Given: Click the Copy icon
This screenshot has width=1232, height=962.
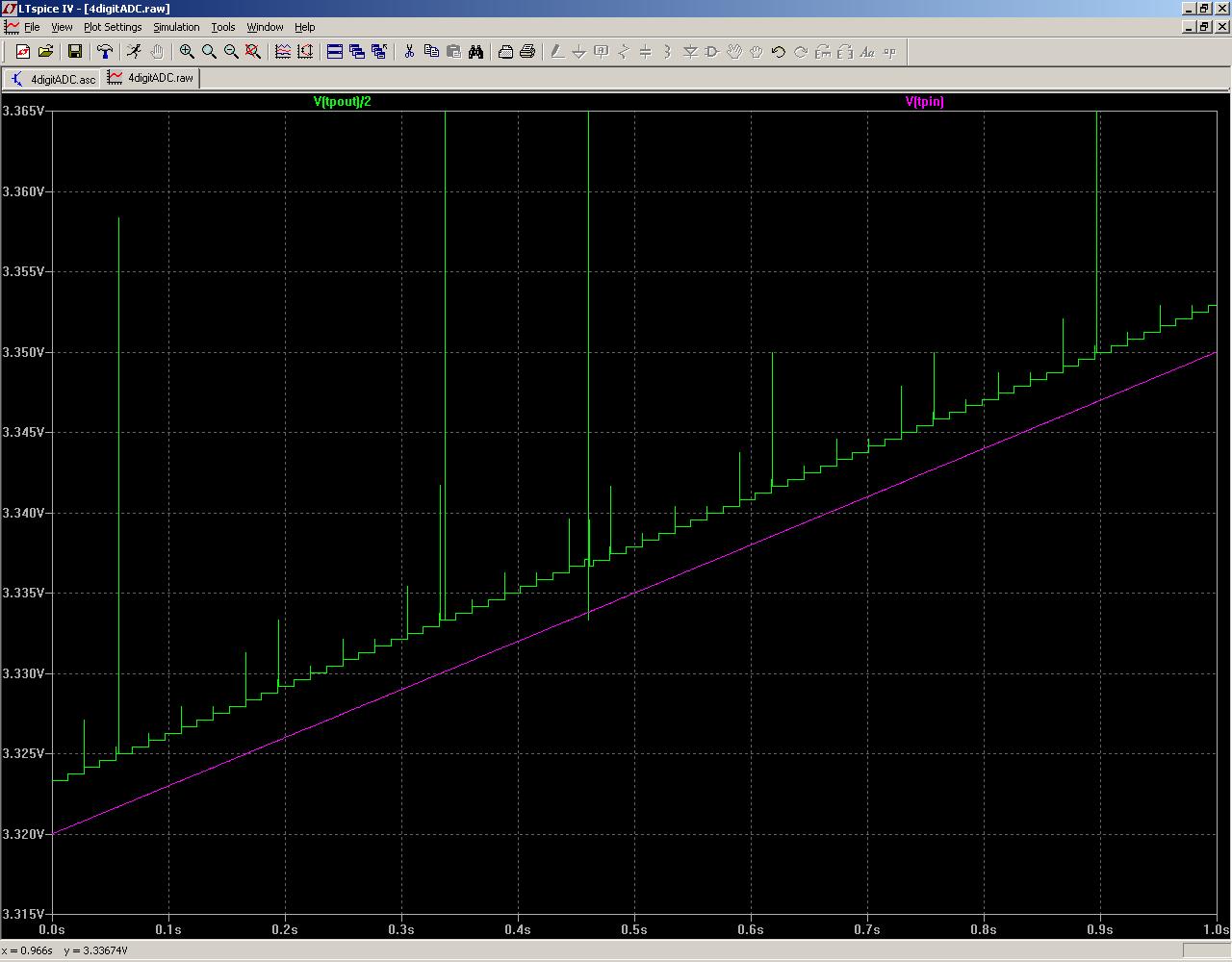Looking at the screenshot, I should coord(431,52).
